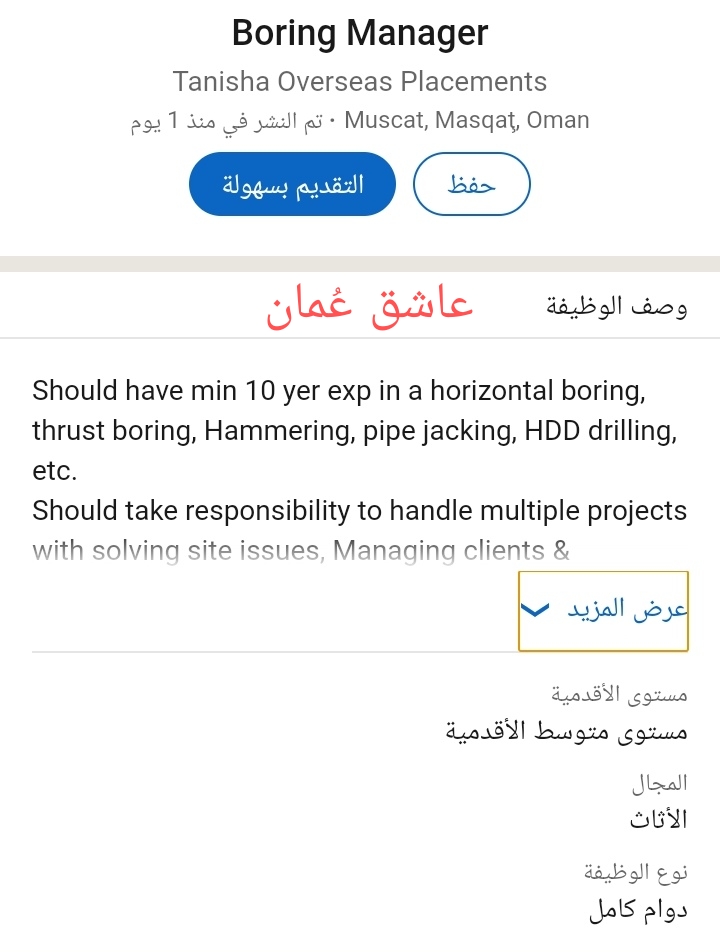
Task: Expand the description via the chevron arrow
Action: 538,610
